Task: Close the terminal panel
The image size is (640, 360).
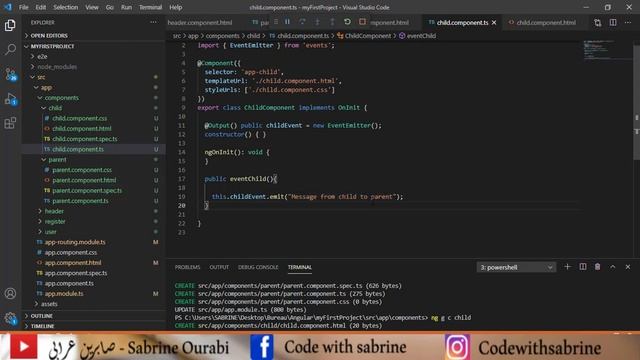Action: [628, 267]
